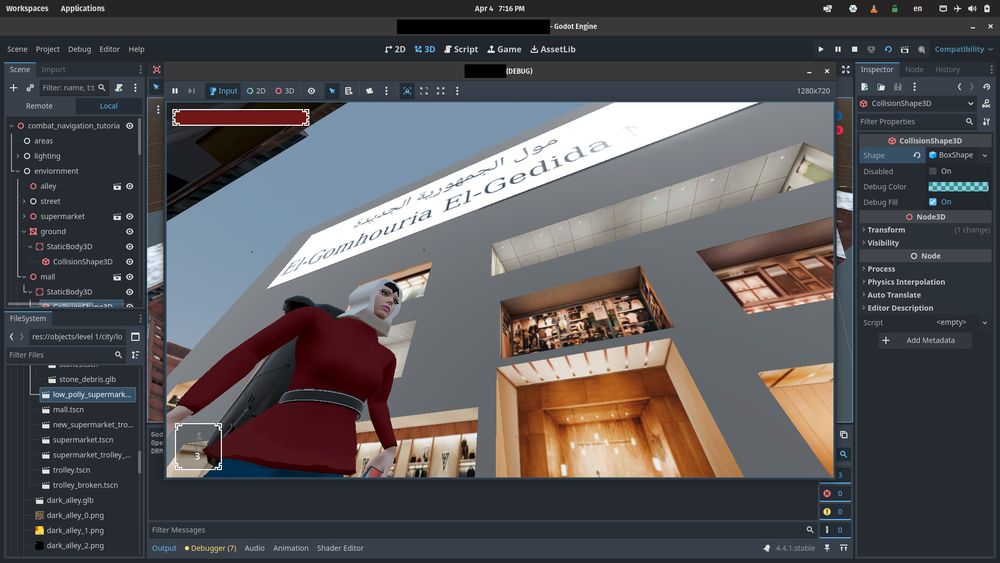The height and width of the screenshot is (563, 1000).
Task: Run the project with the play button
Action: coord(821,49)
